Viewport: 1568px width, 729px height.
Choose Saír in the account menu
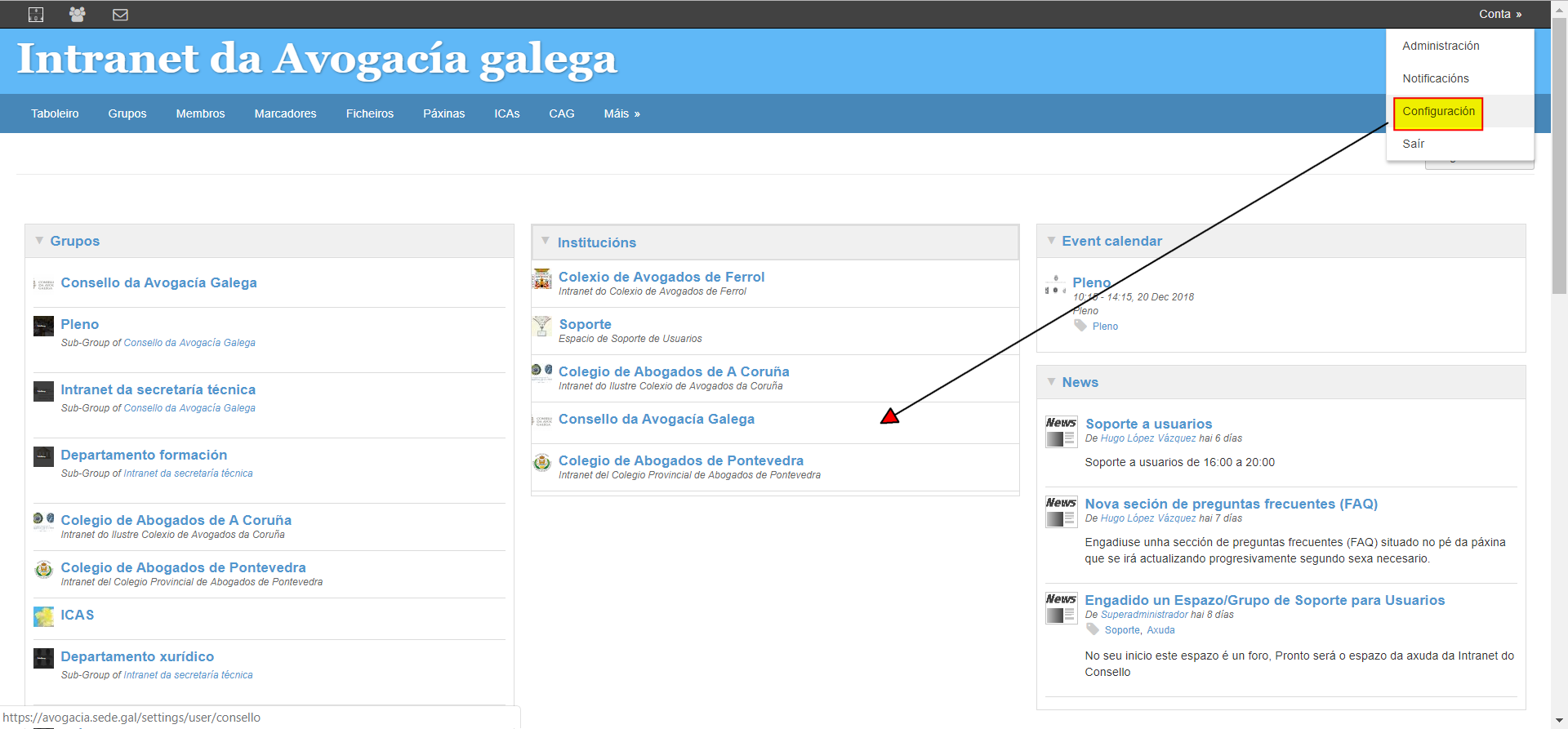tap(1413, 144)
